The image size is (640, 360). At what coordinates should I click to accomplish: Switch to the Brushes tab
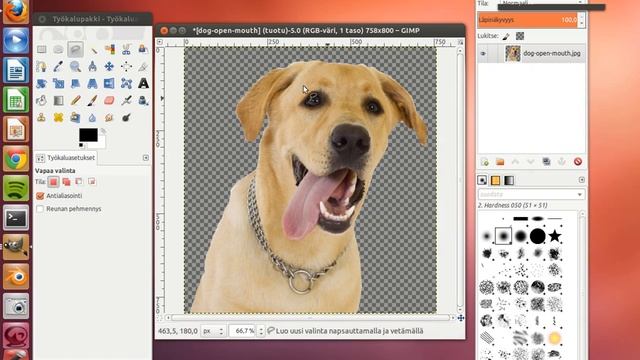482,180
